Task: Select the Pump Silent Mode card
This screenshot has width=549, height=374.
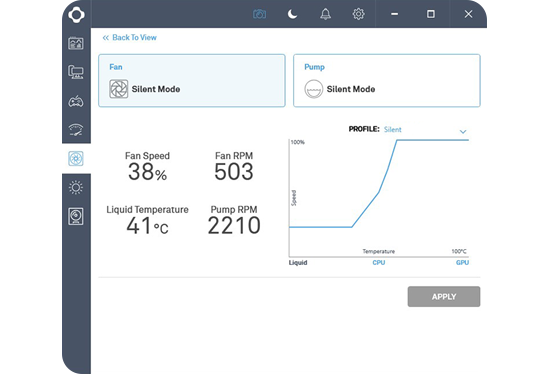Action: (387, 80)
